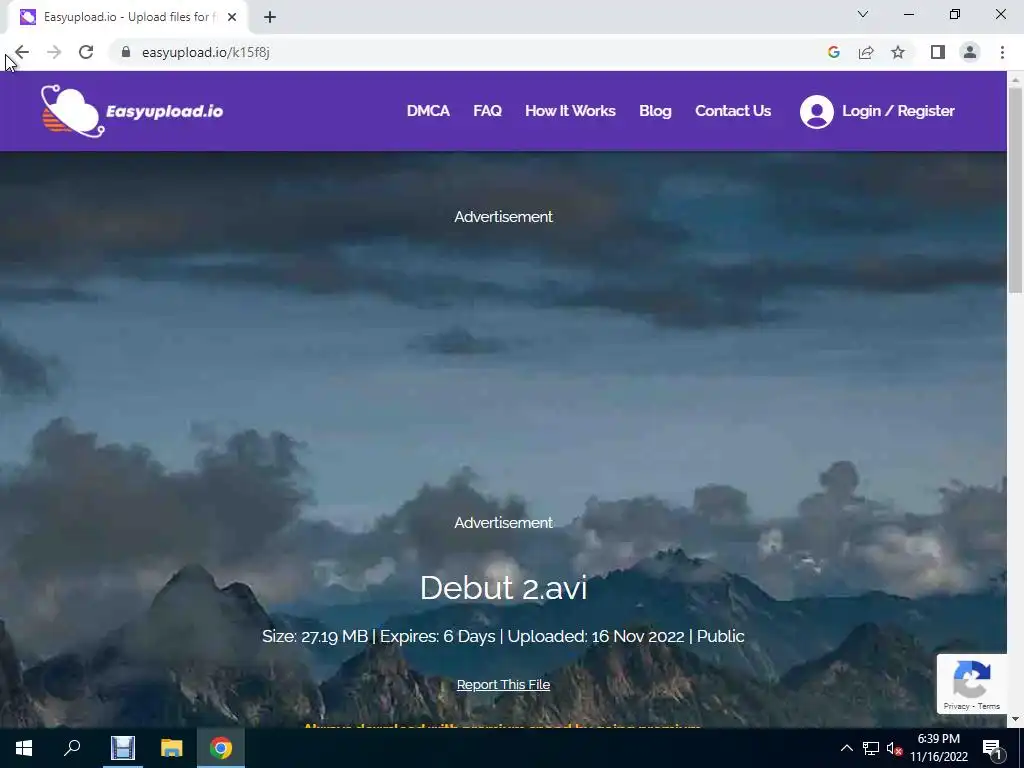The height and width of the screenshot is (768, 1024).
Task: Open Windows taskbar search
Action: [72, 748]
